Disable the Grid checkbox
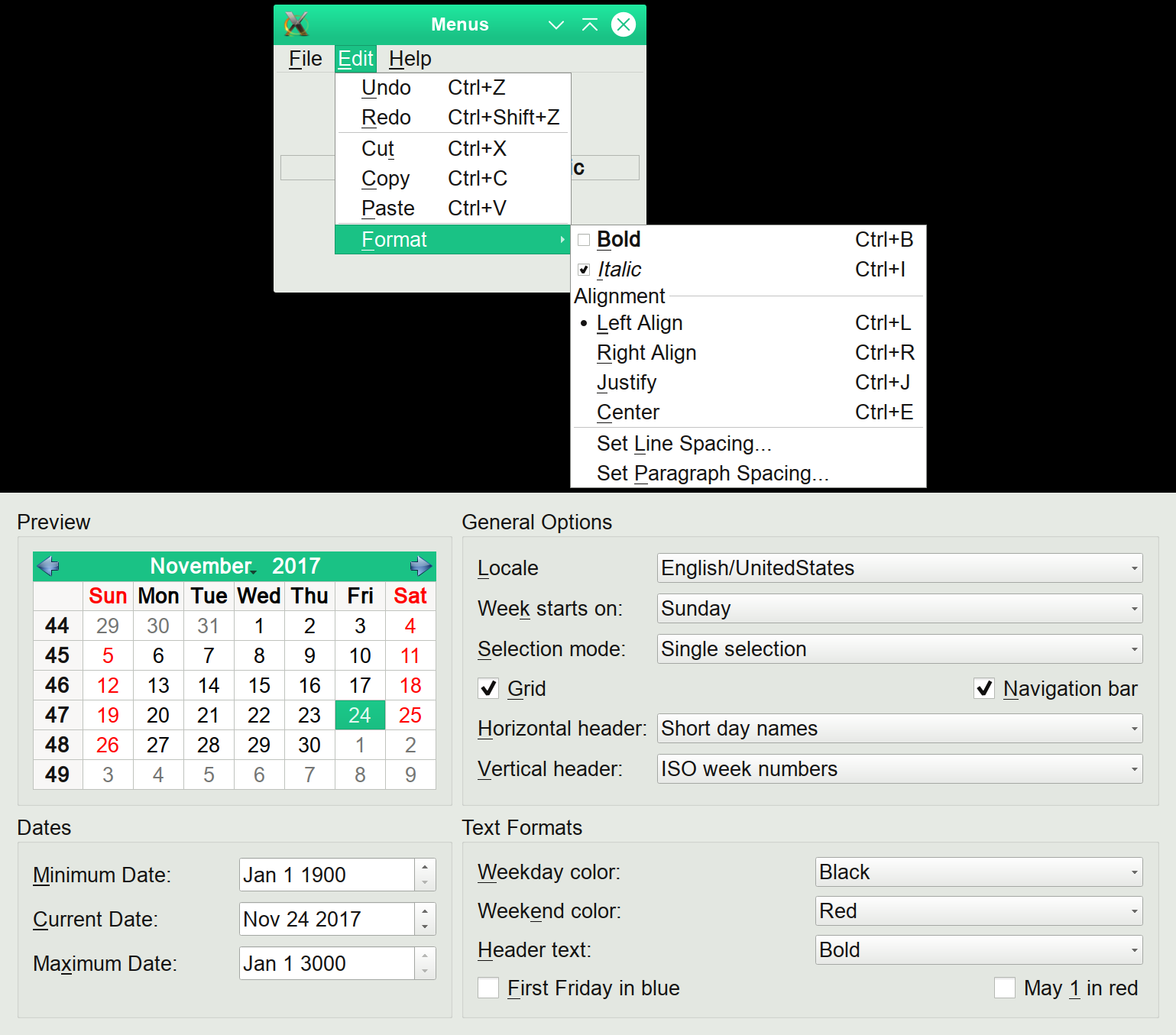This screenshot has height=1035, width=1176. (488, 689)
